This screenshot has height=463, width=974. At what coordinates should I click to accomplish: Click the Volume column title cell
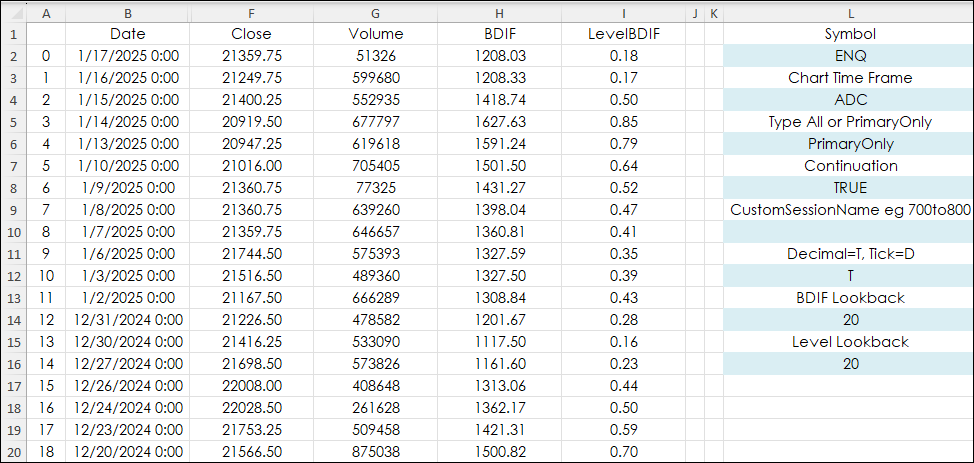point(376,33)
